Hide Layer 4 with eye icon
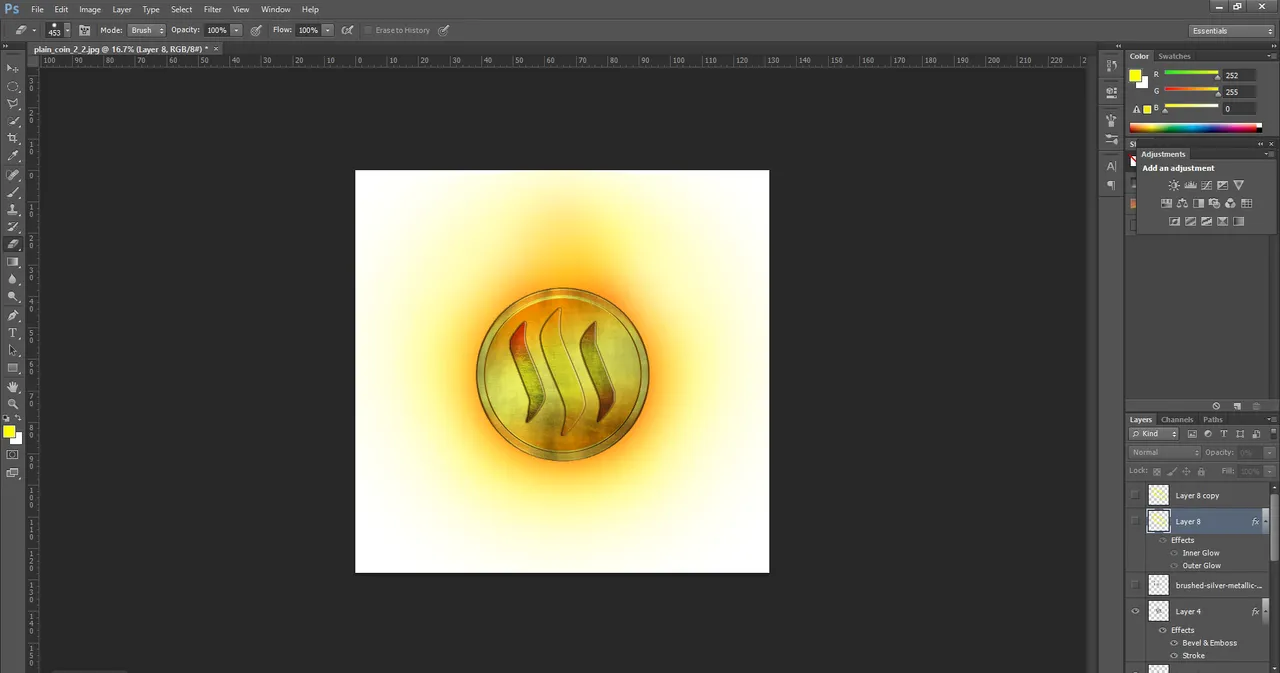1280x673 pixels. 1135,611
